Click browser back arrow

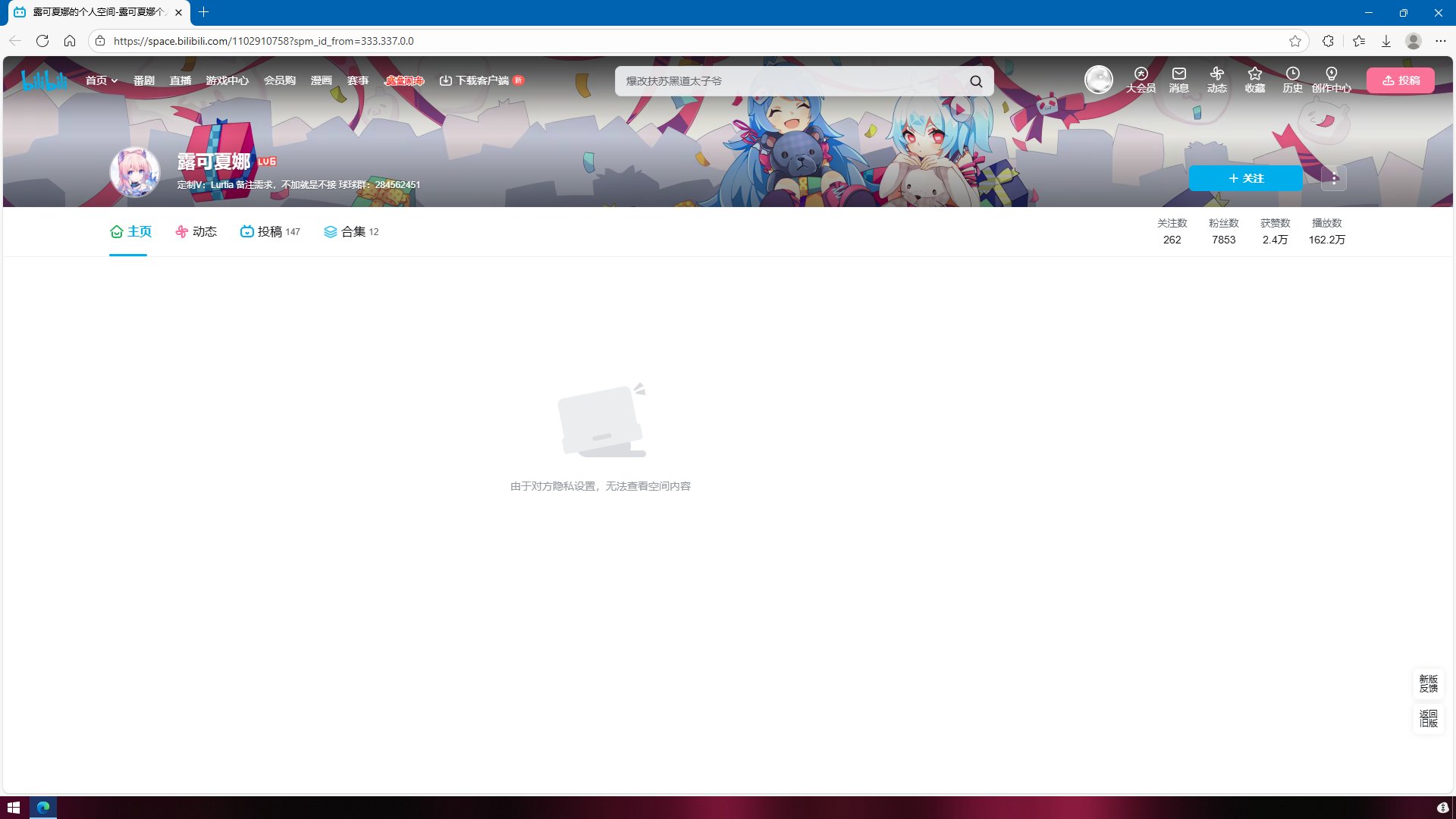click(15, 41)
